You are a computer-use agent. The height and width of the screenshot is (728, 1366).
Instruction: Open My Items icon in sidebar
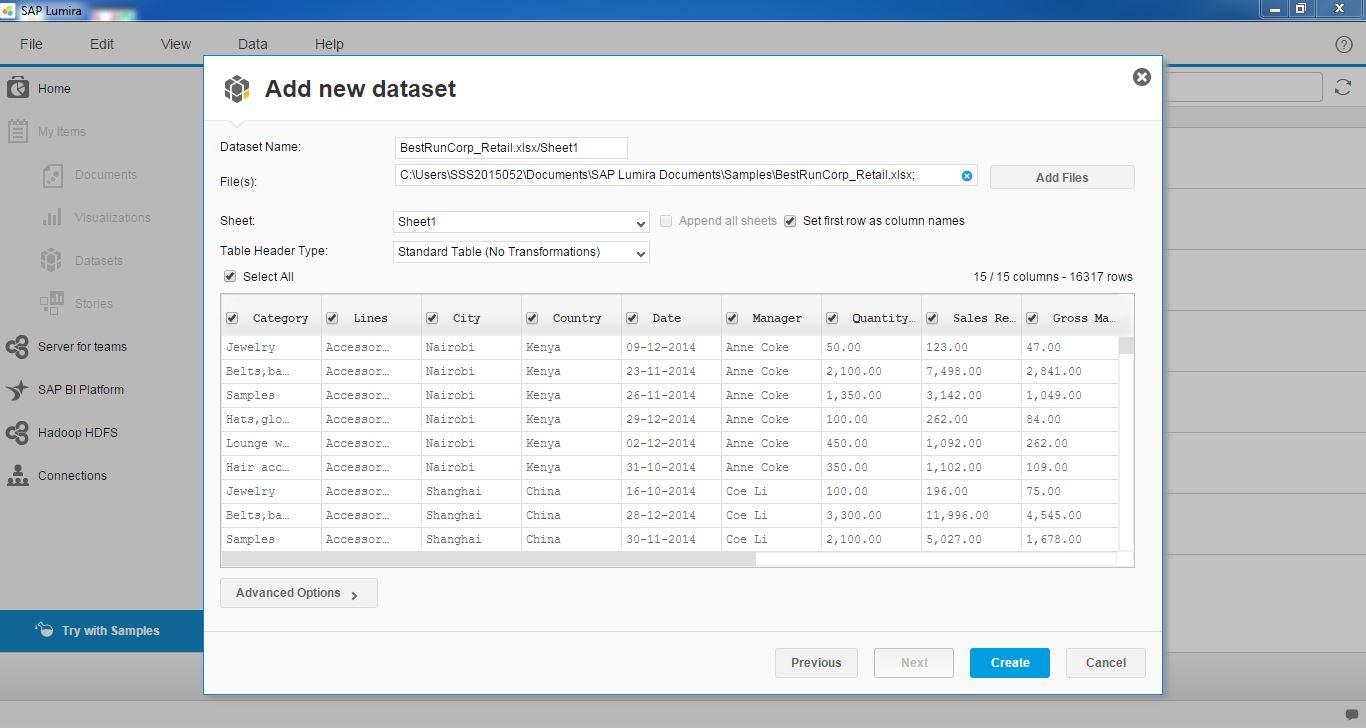17,131
